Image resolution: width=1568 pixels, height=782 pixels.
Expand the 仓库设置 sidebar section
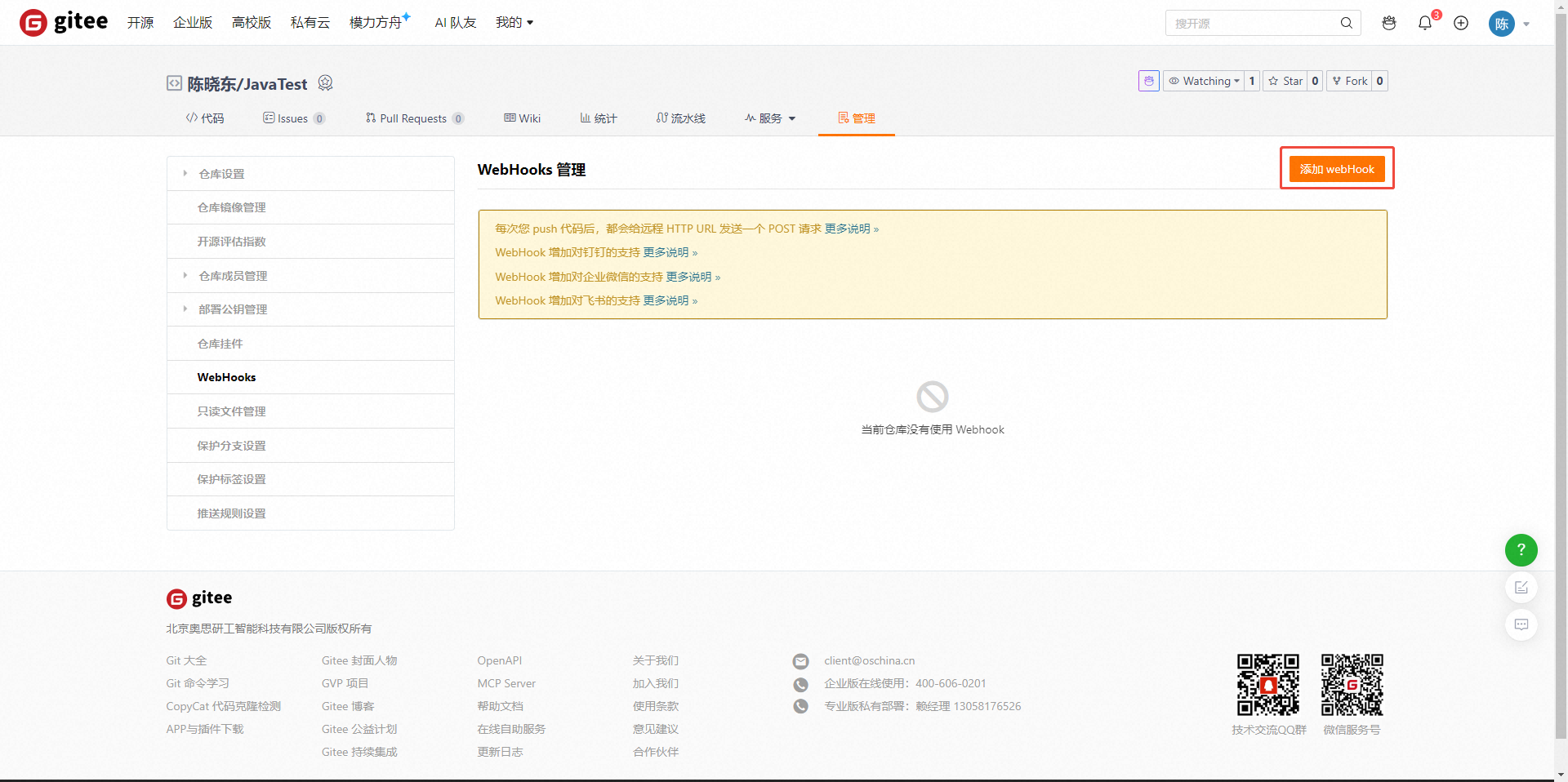click(x=221, y=174)
